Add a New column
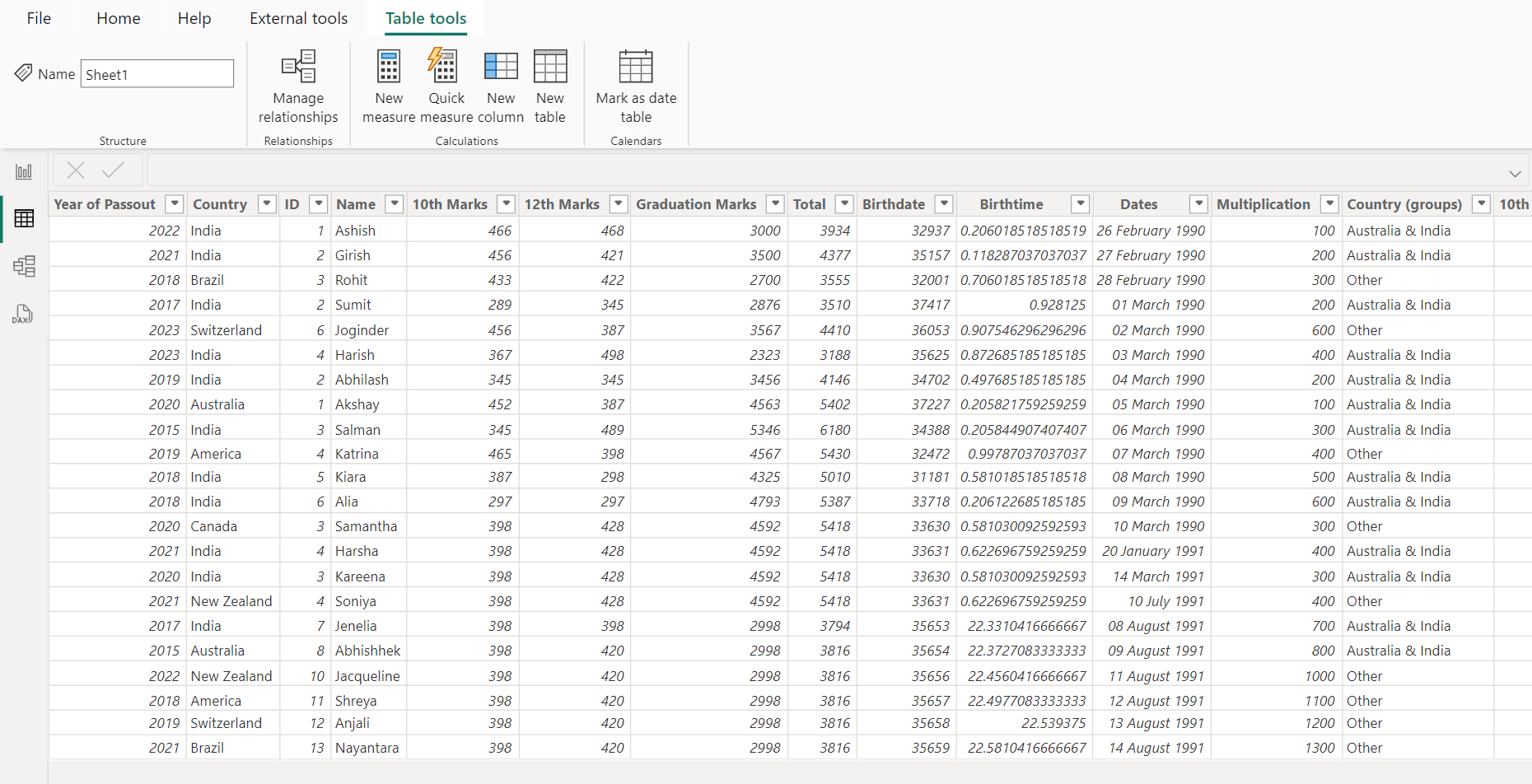The image size is (1532, 784). pyautogui.click(x=500, y=86)
